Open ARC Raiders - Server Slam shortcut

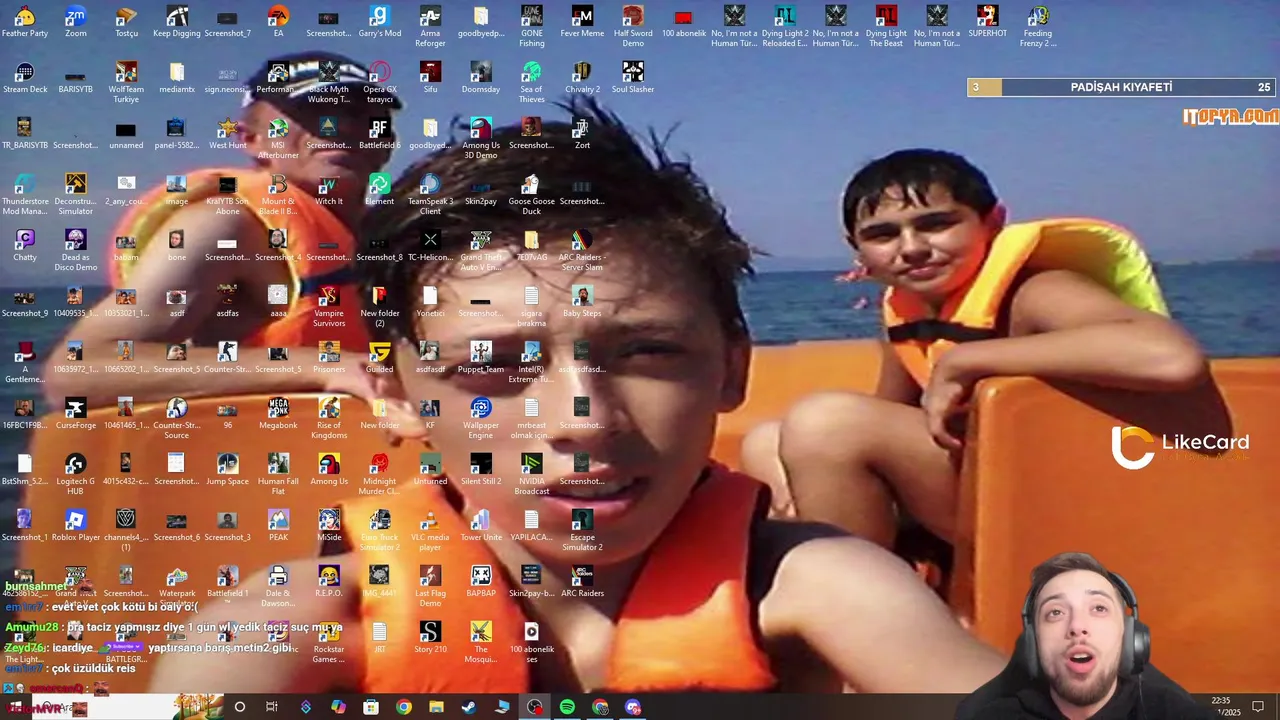(x=582, y=241)
